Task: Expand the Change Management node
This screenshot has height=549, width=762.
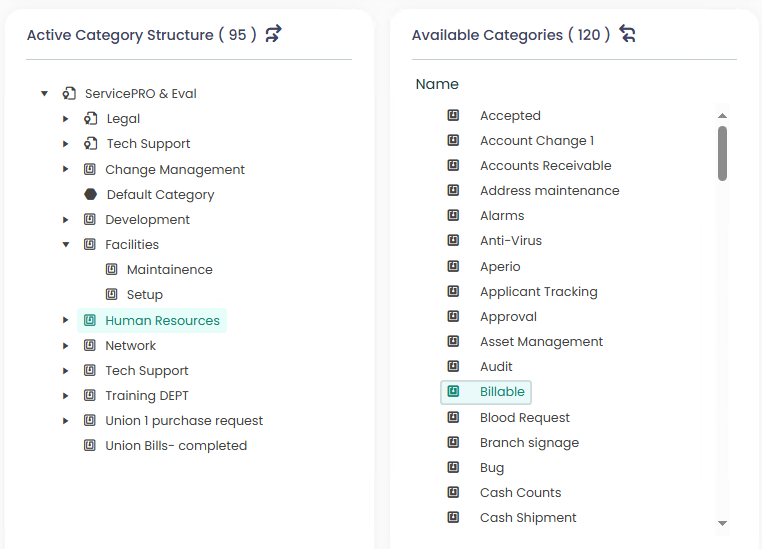Action: (66, 170)
